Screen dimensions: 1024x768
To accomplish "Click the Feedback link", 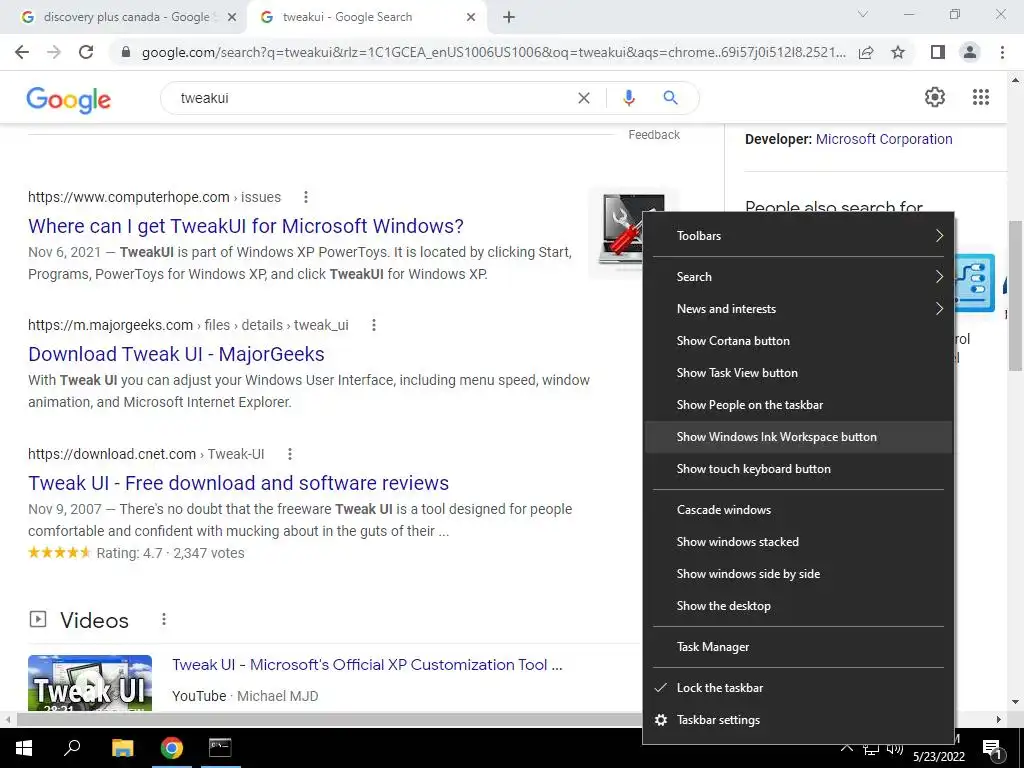I will [x=654, y=135].
